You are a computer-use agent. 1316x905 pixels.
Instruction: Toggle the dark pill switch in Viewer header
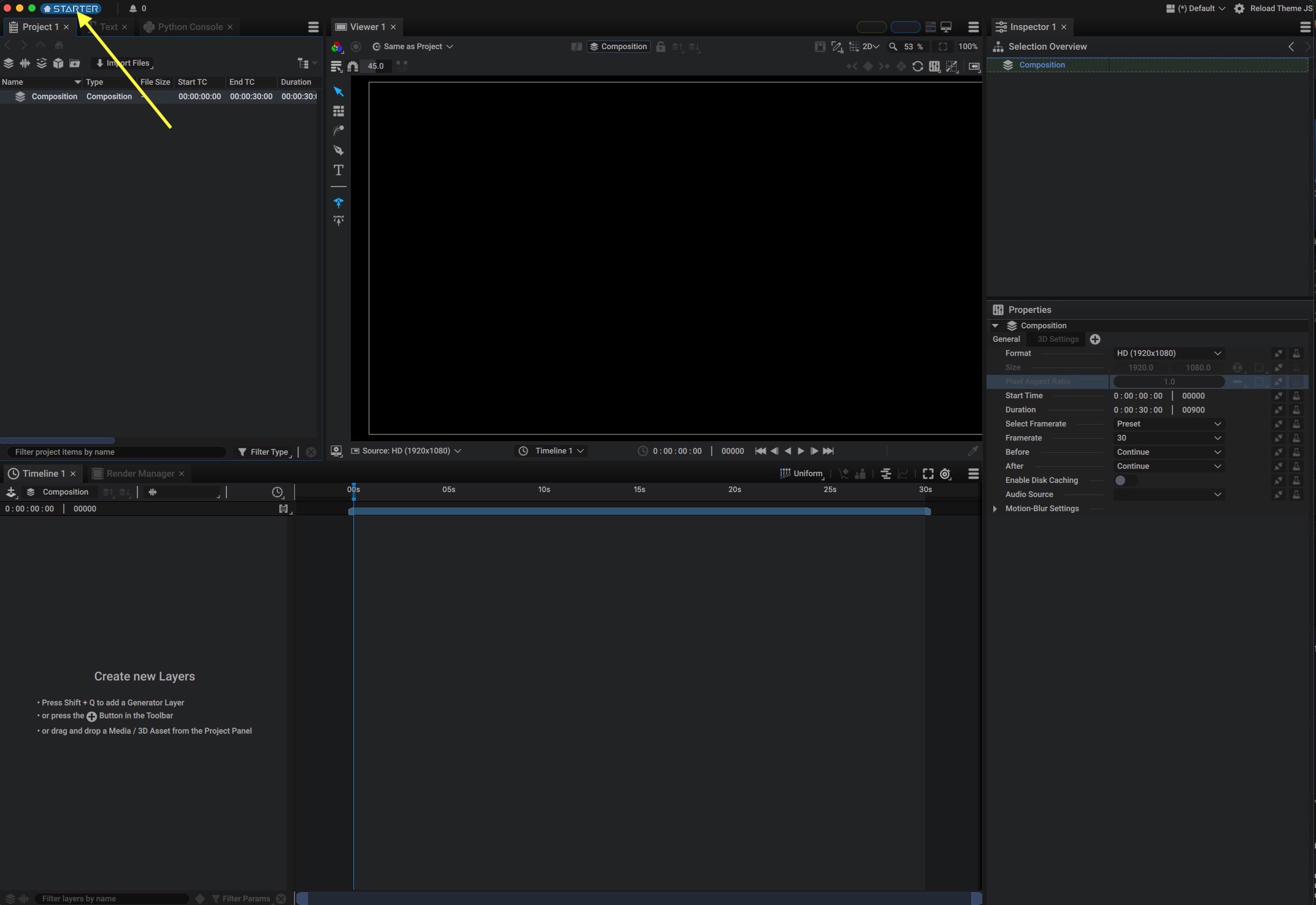point(871,27)
